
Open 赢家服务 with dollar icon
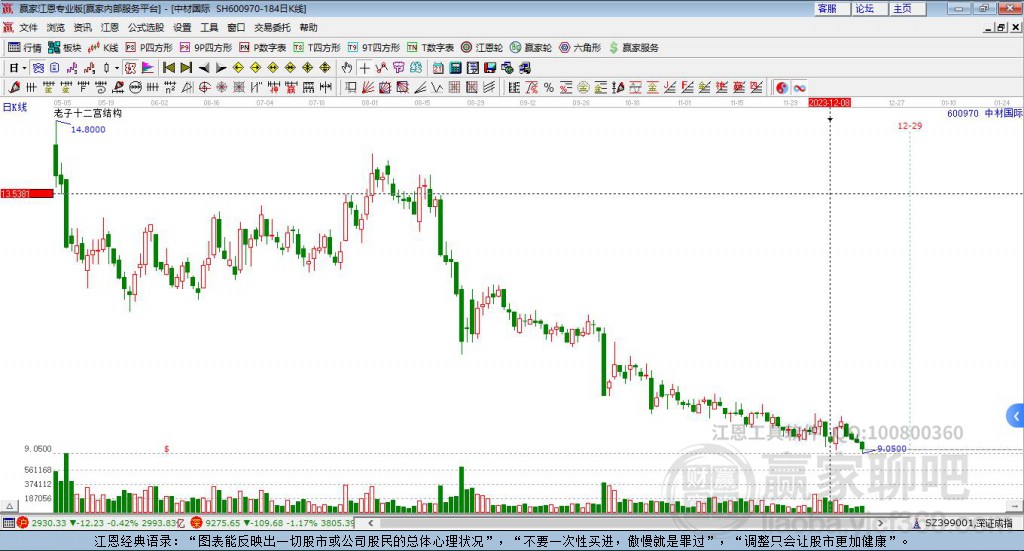click(x=633, y=48)
